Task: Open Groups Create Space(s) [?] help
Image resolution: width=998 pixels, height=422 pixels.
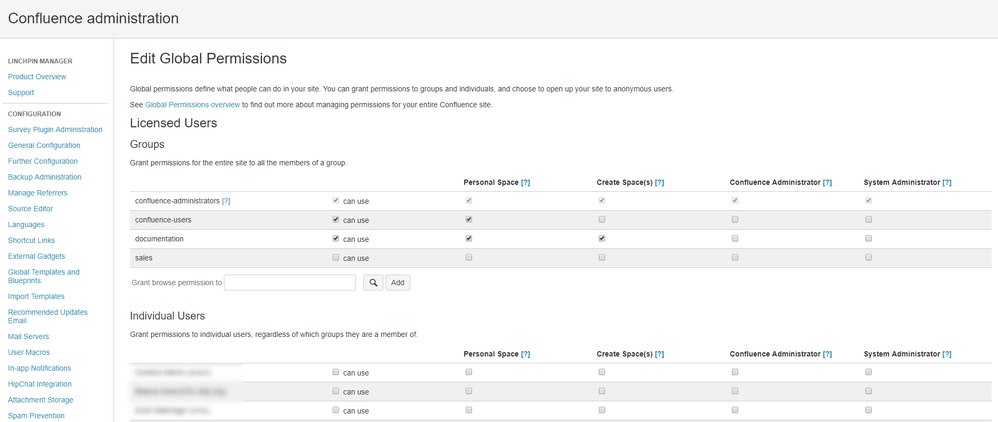Action: click(659, 183)
